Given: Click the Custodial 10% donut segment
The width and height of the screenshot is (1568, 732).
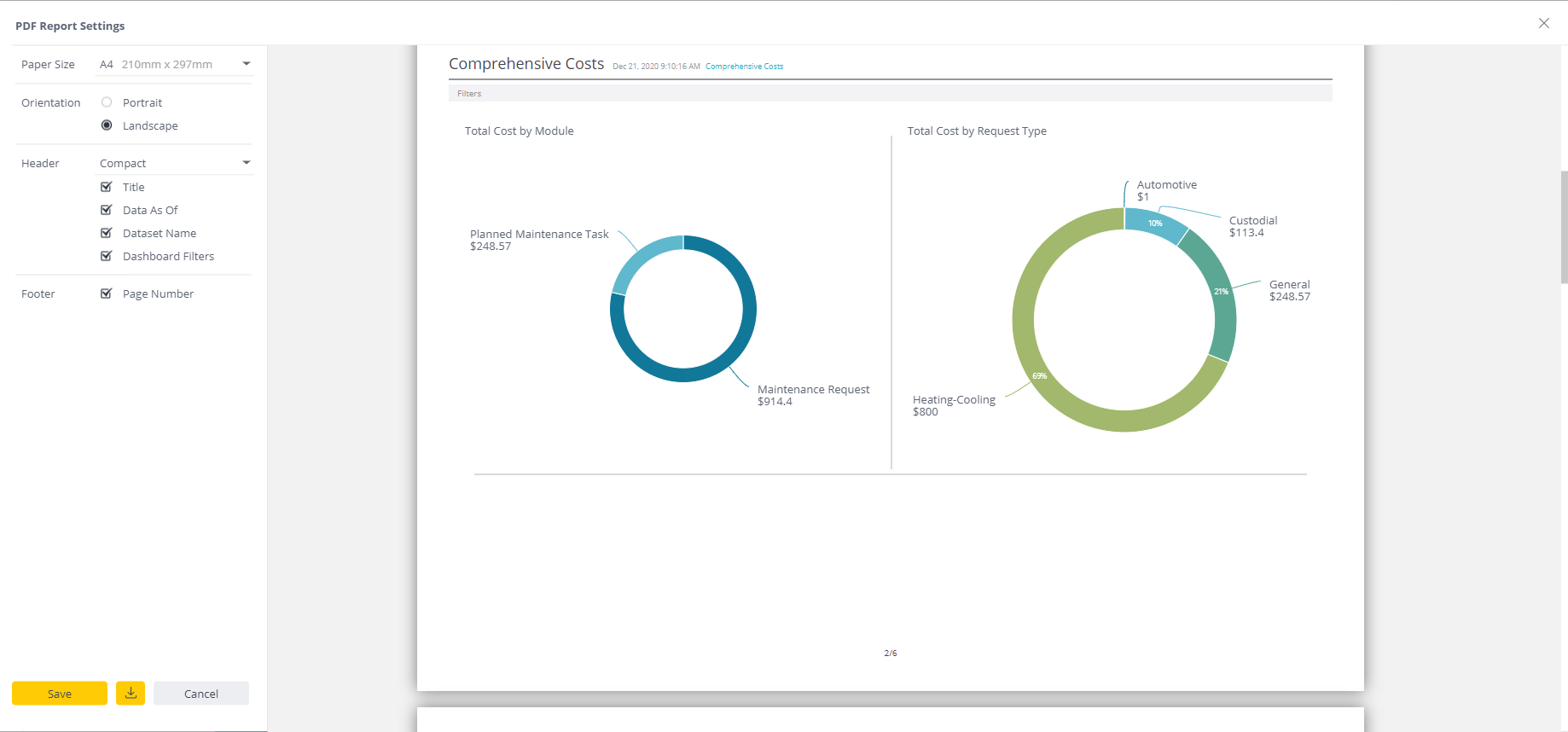Looking at the screenshot, I should [1153, 223].
